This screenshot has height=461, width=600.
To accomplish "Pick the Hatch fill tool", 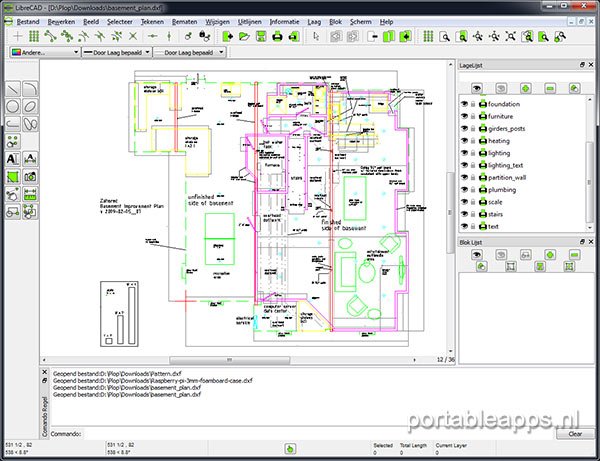I will [12, 176].
